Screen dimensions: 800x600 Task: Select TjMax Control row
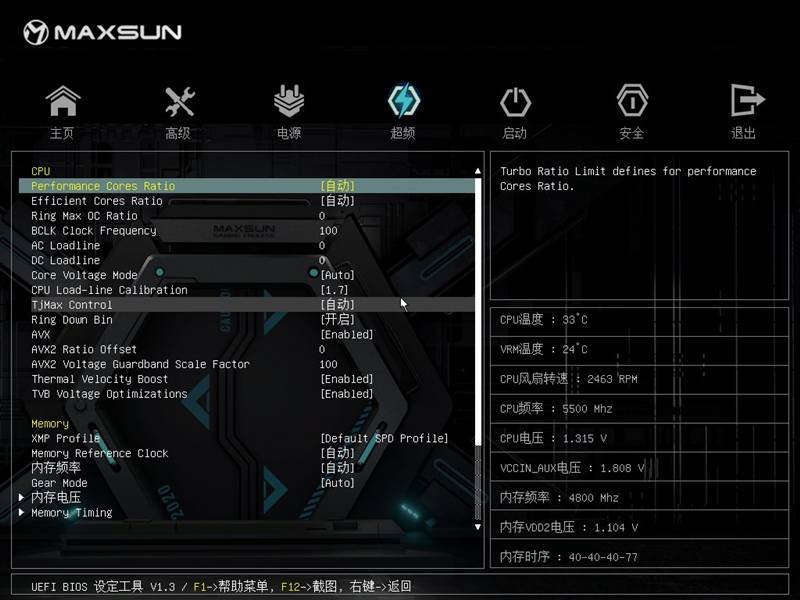click(x=246, y=305)
